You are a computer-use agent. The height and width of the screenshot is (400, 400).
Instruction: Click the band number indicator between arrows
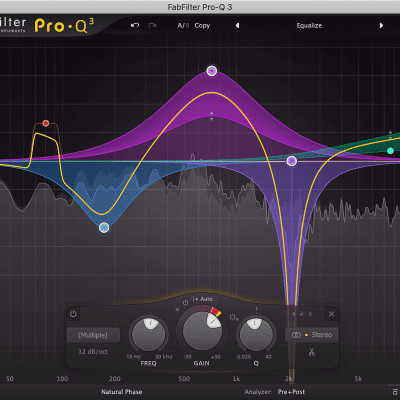pyautogui.click(x=302, y=314)
